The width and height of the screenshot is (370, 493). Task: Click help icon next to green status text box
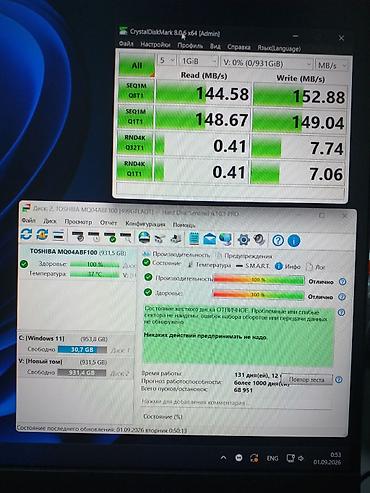(341, 312)
